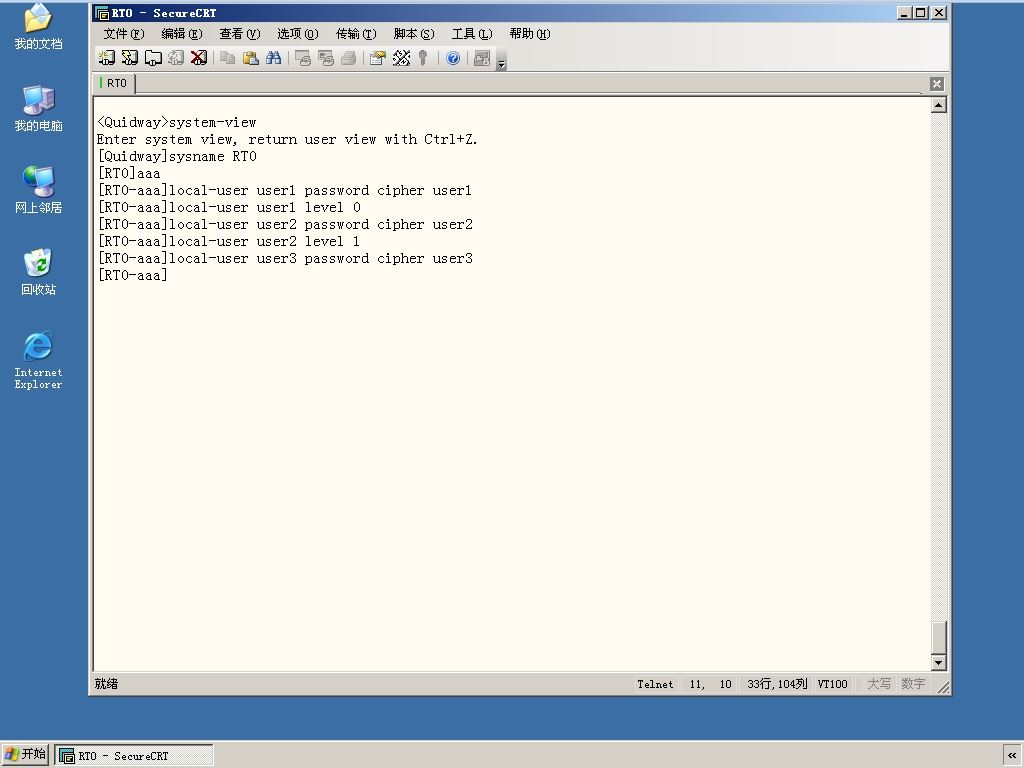Image resolution: width=1024 pixels, height=768 pixels.
Task: Select 网上邻居 desktop icon
Action: (x=39, y=190)
